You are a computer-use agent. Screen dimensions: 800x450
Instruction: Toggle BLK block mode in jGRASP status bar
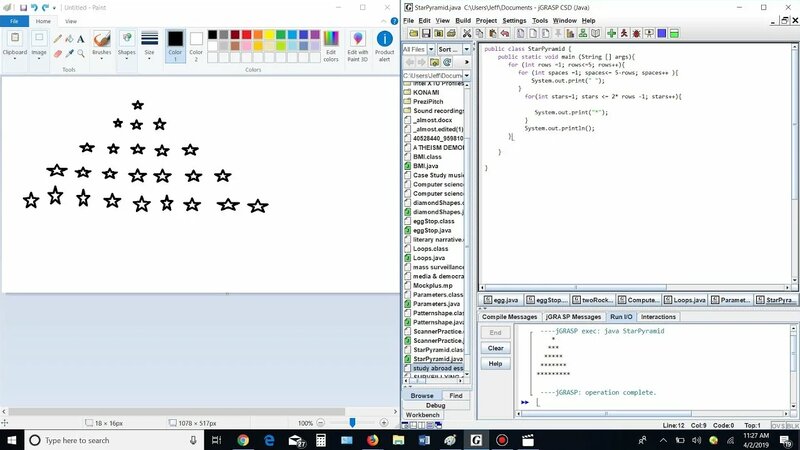[x=792, y=426]
